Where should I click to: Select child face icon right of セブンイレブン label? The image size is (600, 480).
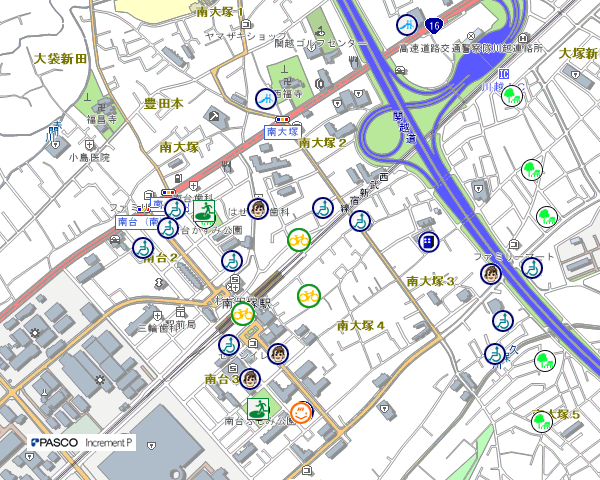coord(278,354)
